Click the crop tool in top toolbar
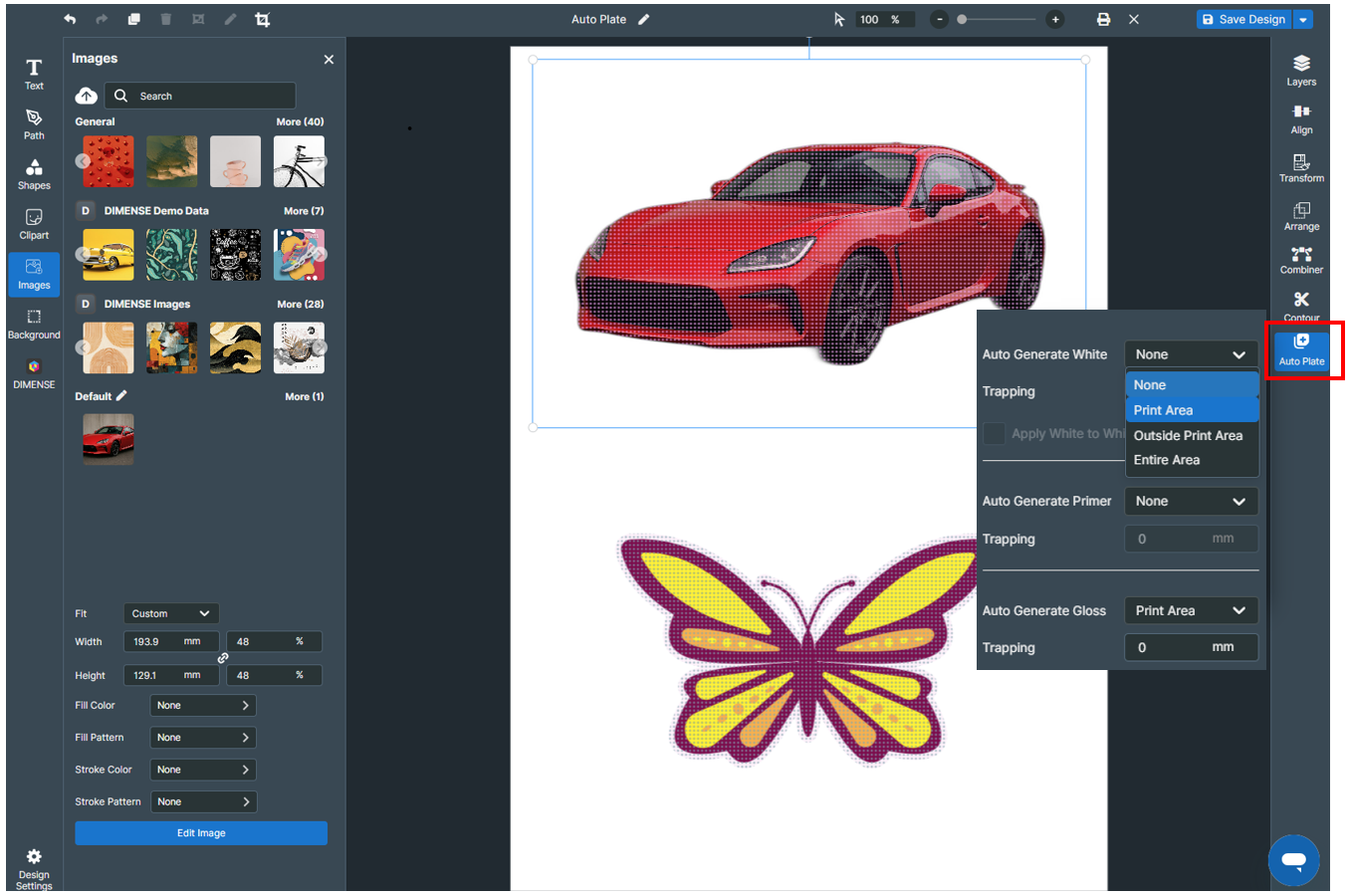Screen dimensions: 1352x896 [x=263, y=20]
